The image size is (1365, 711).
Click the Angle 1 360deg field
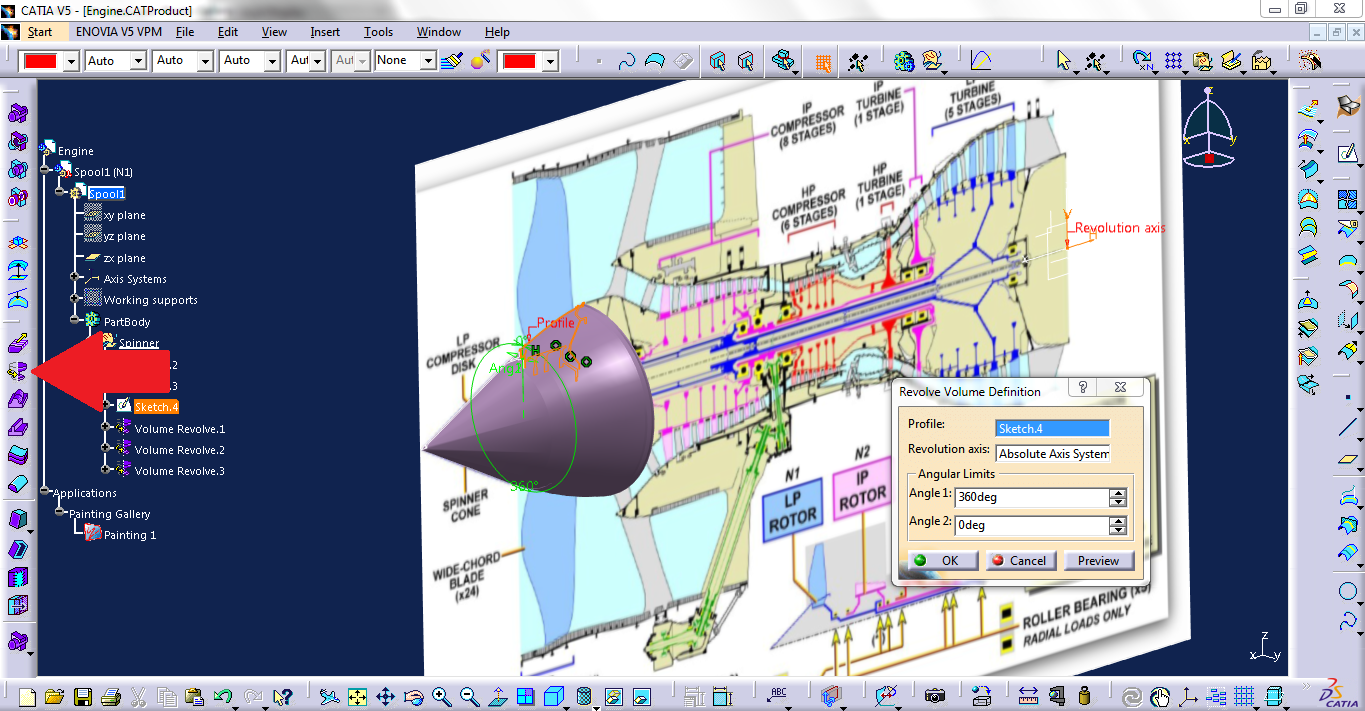pyautogui.click(x=1032, y=497)
